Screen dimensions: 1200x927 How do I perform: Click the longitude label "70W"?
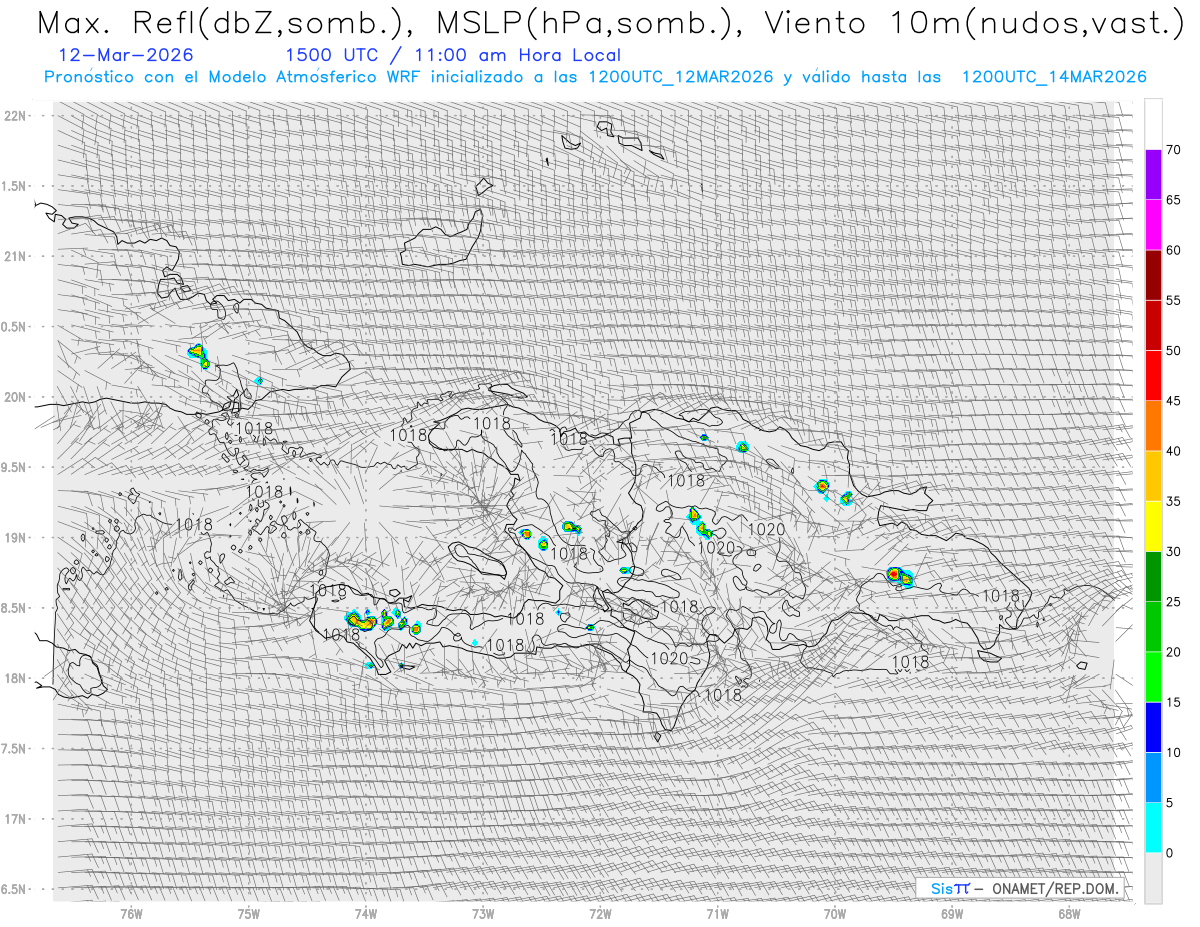click(835, 913)
